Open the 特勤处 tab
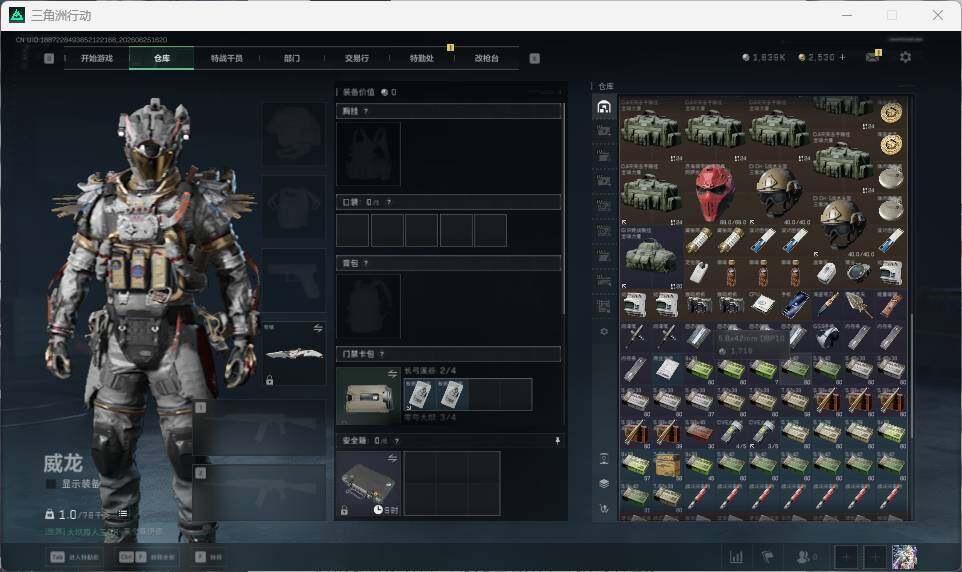The image size is (962, 572). [x=421, y=58]
